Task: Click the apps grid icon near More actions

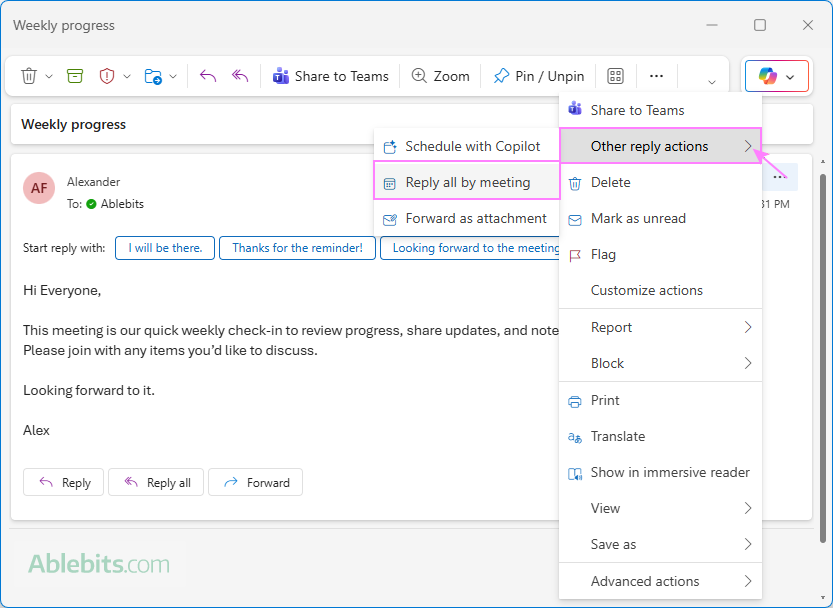Action: click(615, 75)
